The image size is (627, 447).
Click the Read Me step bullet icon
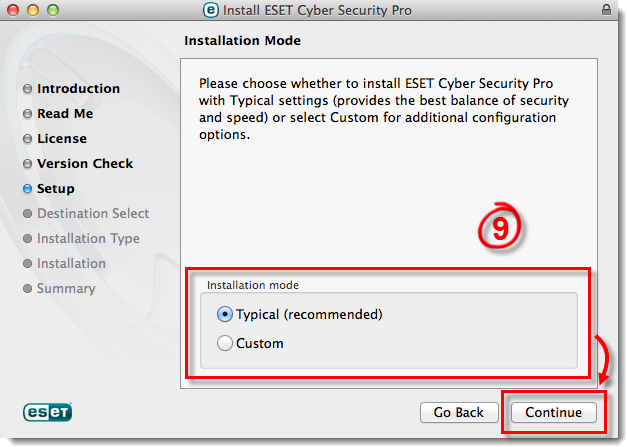(27, 114)
